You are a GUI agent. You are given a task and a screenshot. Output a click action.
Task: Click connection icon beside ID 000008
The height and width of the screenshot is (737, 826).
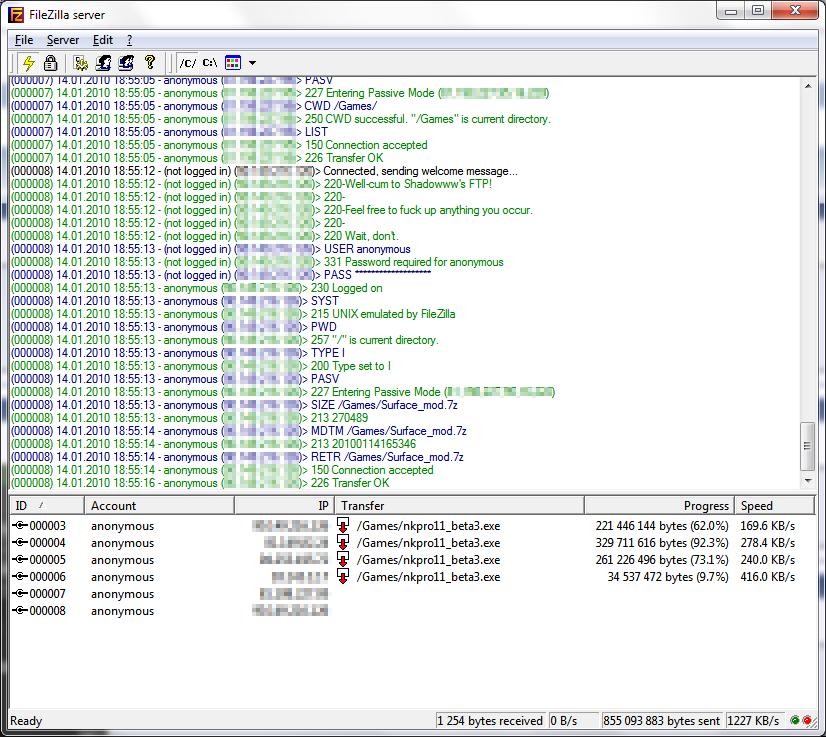point(20,611)
